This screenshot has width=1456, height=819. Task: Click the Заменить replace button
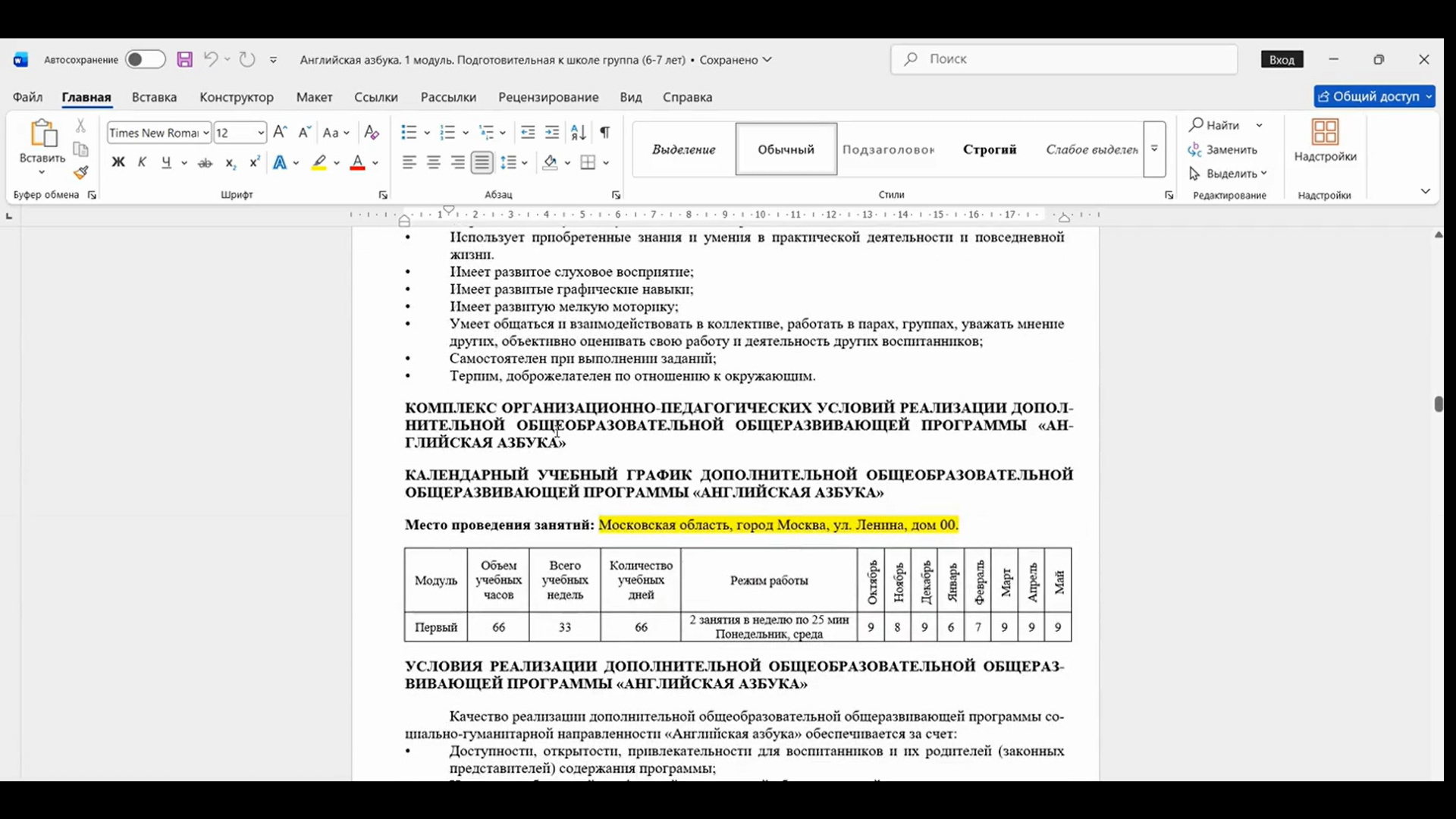point(1223,149)
